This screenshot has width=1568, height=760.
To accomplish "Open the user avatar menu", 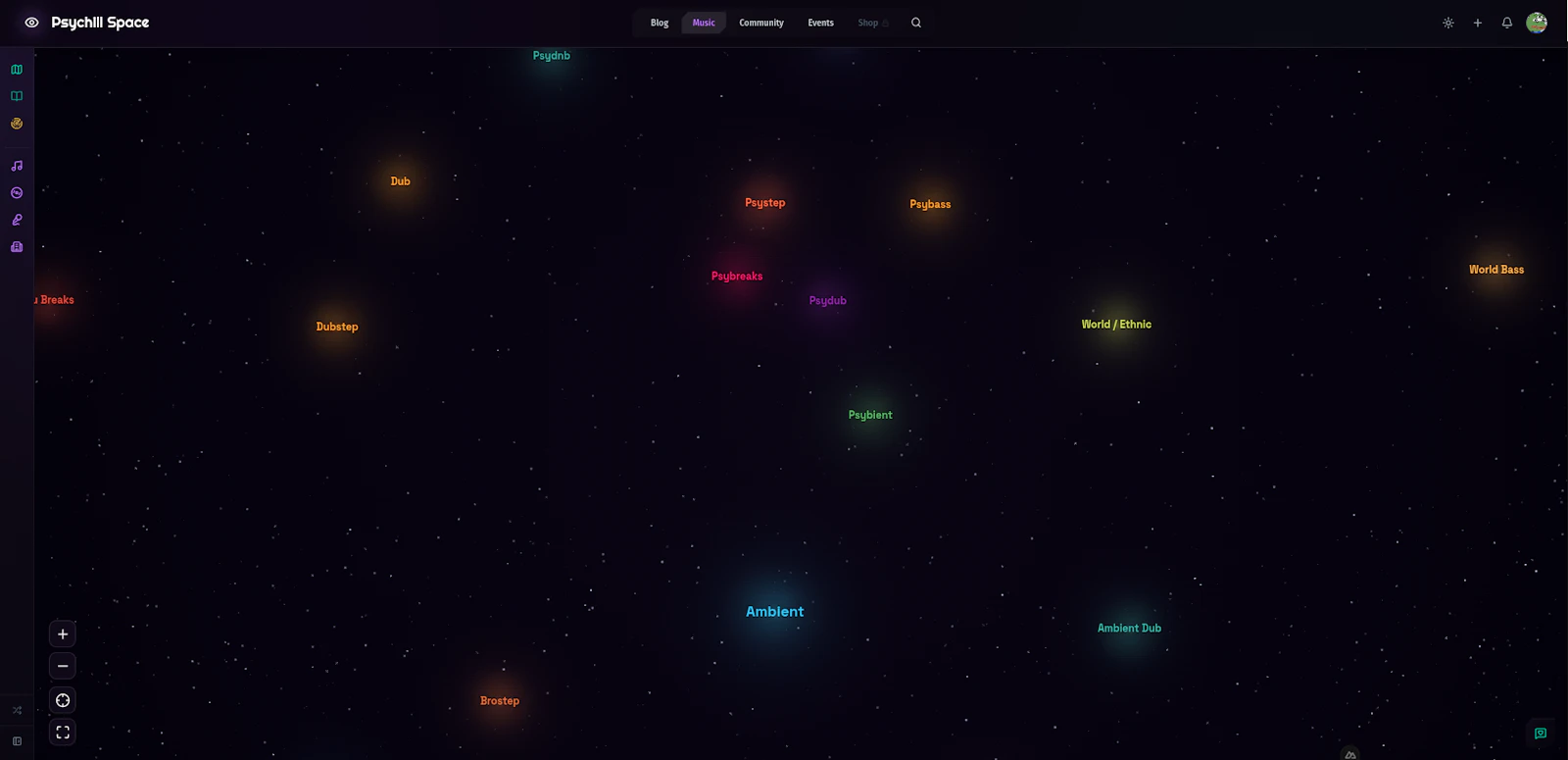I will pyautogui.click(x=1537, y=23).
